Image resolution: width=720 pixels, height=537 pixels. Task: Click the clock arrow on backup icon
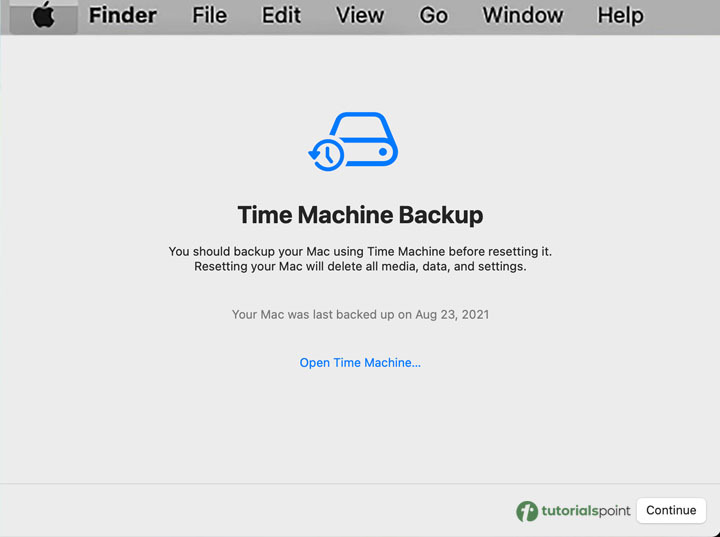tap(325, 155)
